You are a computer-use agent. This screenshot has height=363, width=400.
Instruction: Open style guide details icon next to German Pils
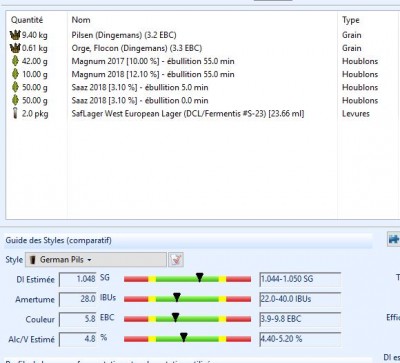point(176,259)
